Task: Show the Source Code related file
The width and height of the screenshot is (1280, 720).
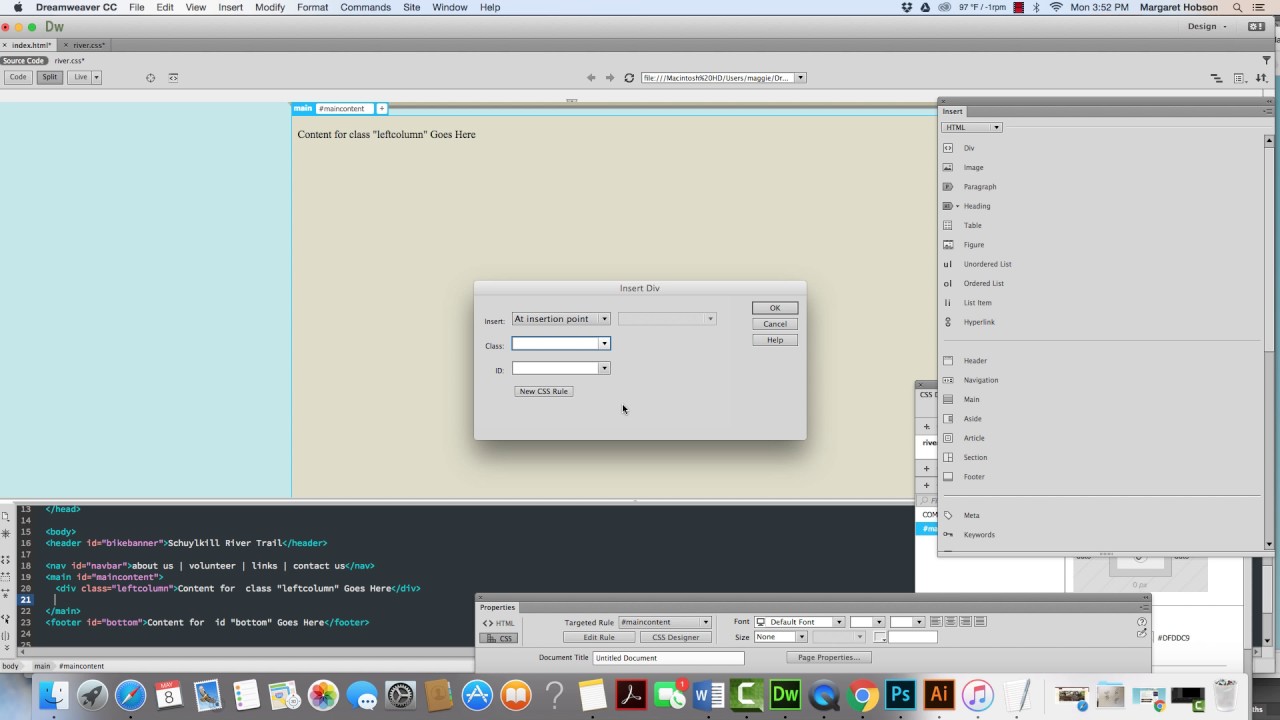Action: [23, 61]
